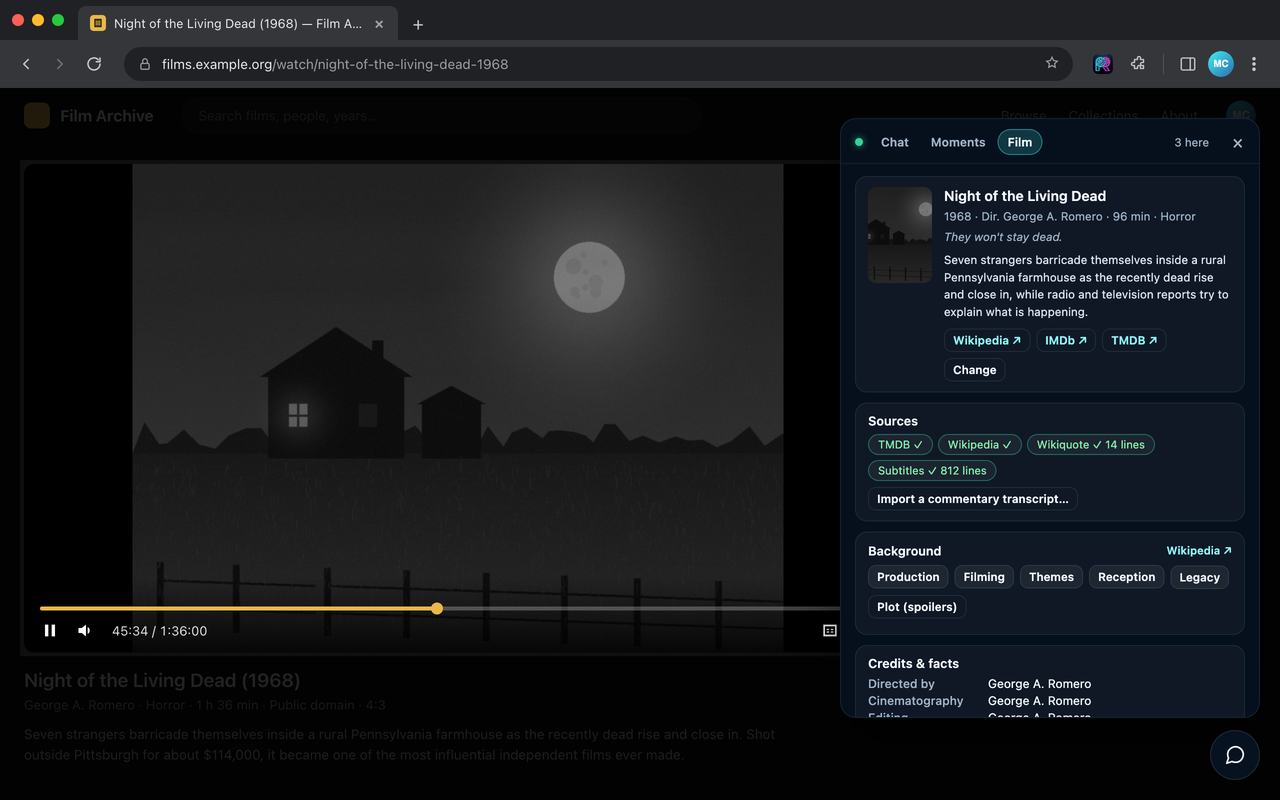Screen dimensions: 1280x800
Task: Click 'Directed by' credit value George A. Romero
Action: (x=1039, y=684)
